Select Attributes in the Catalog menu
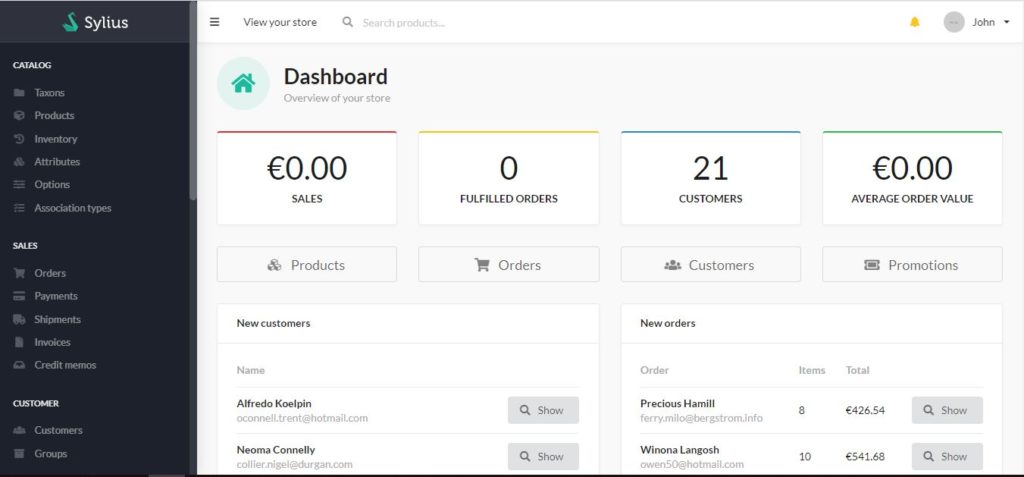The height and width of the screenshot is (477, 1024). click(57, 161)
